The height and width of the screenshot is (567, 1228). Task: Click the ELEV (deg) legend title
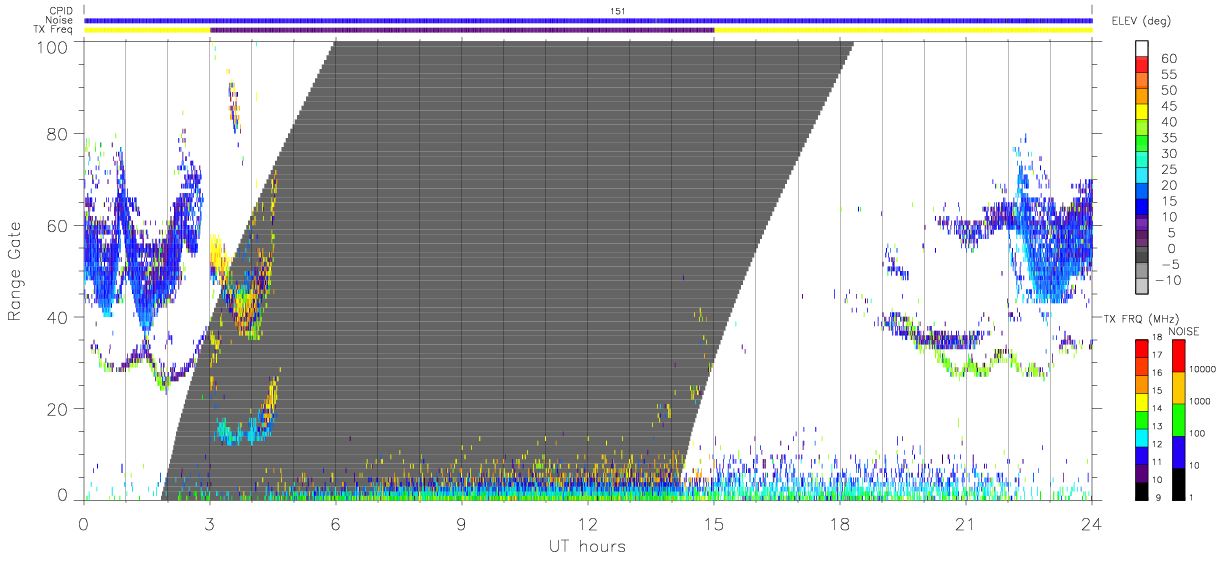(x=1141, y=21)
